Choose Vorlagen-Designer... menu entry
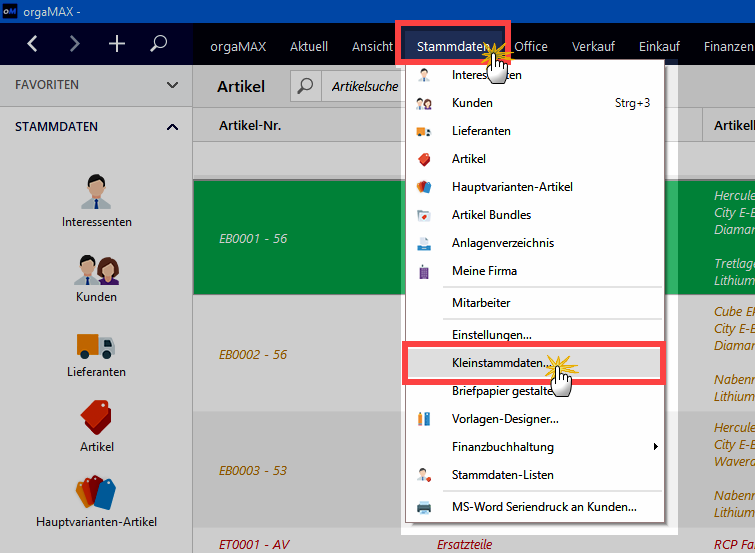 tap(534, 419)
